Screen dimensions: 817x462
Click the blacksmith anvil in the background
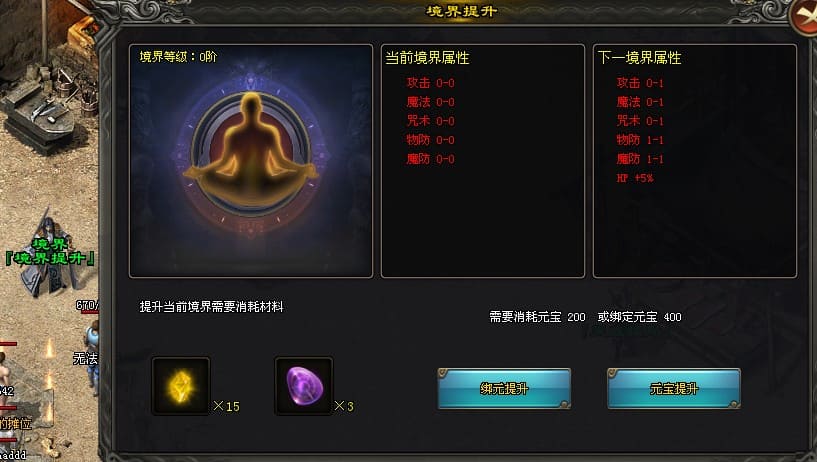coord(39,117)
